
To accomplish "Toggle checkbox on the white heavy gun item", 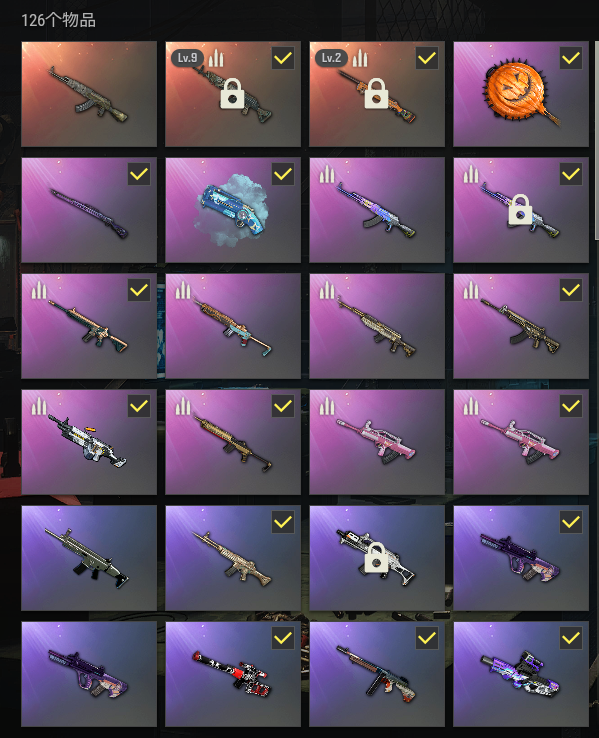I will pos(139,406).
